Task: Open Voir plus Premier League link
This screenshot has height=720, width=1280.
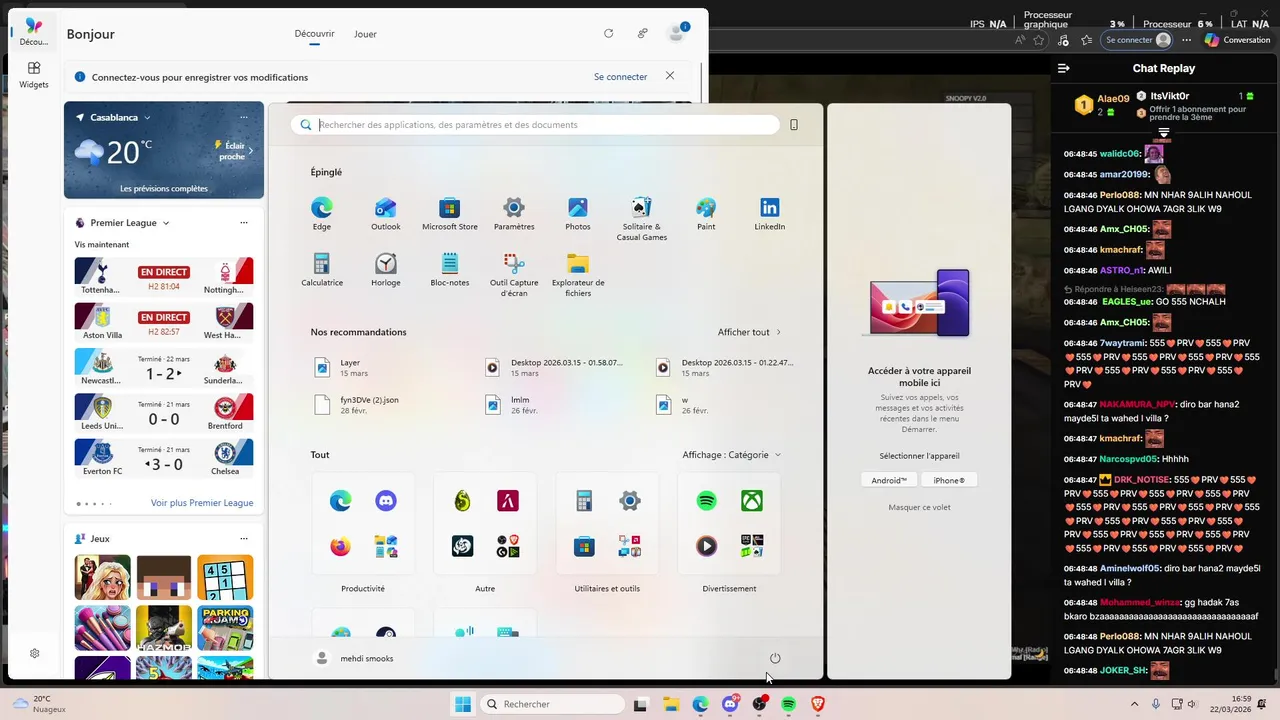Action: 202,503
